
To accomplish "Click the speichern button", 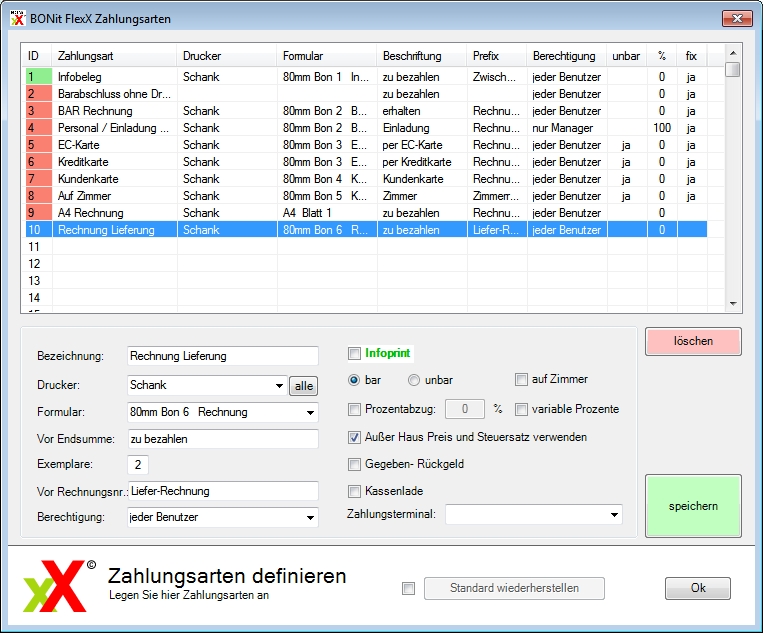I will [693, 506].
